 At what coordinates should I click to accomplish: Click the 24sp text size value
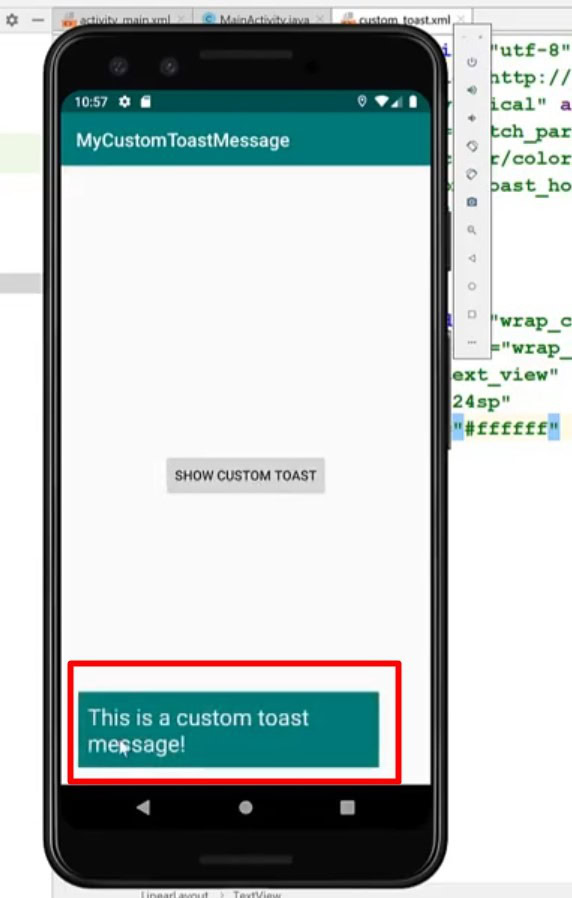(x=481, y=401)
